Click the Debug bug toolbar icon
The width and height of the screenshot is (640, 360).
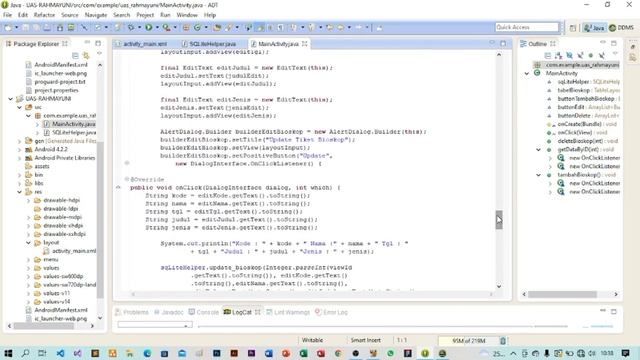pyautogui.click(x=131, y=27)
